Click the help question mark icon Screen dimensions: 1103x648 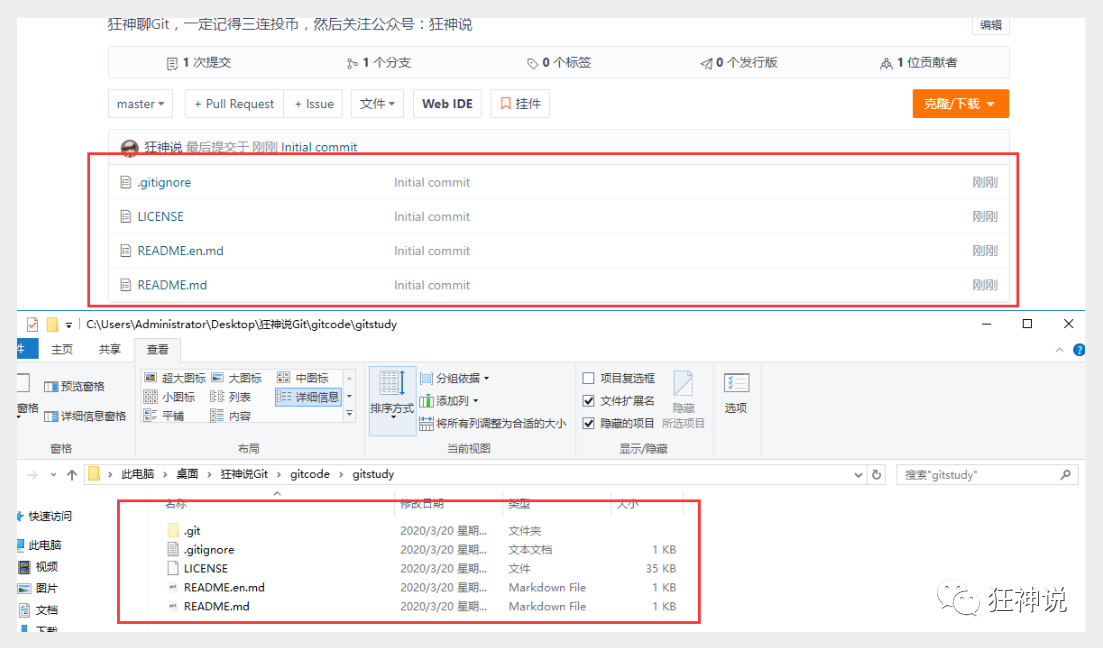click(1078, 350)
